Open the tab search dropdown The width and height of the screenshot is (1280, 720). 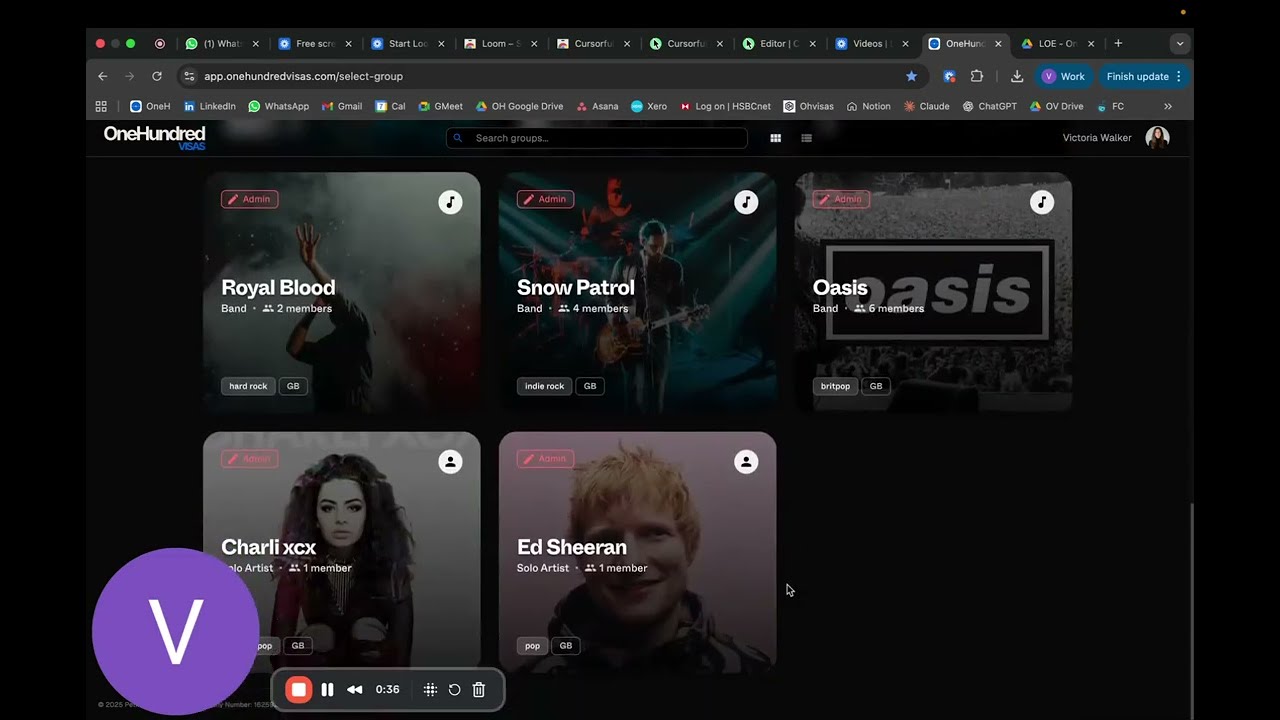tap(1180, 44)
